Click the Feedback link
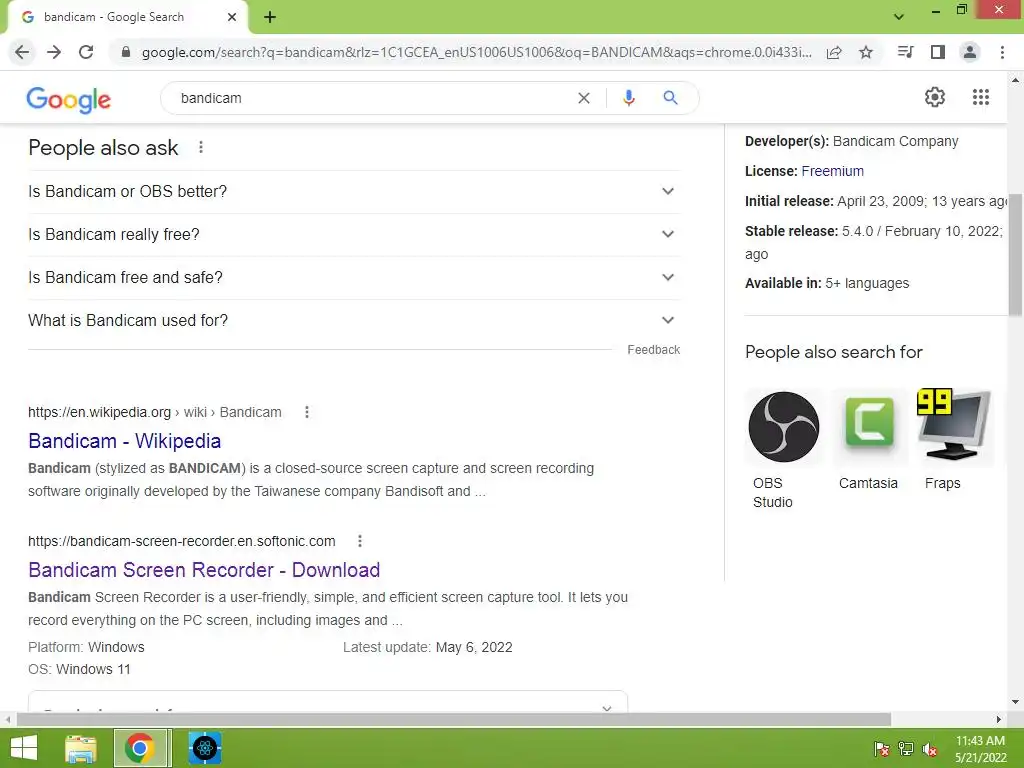Screen dimensions: 1024x768 654,350
